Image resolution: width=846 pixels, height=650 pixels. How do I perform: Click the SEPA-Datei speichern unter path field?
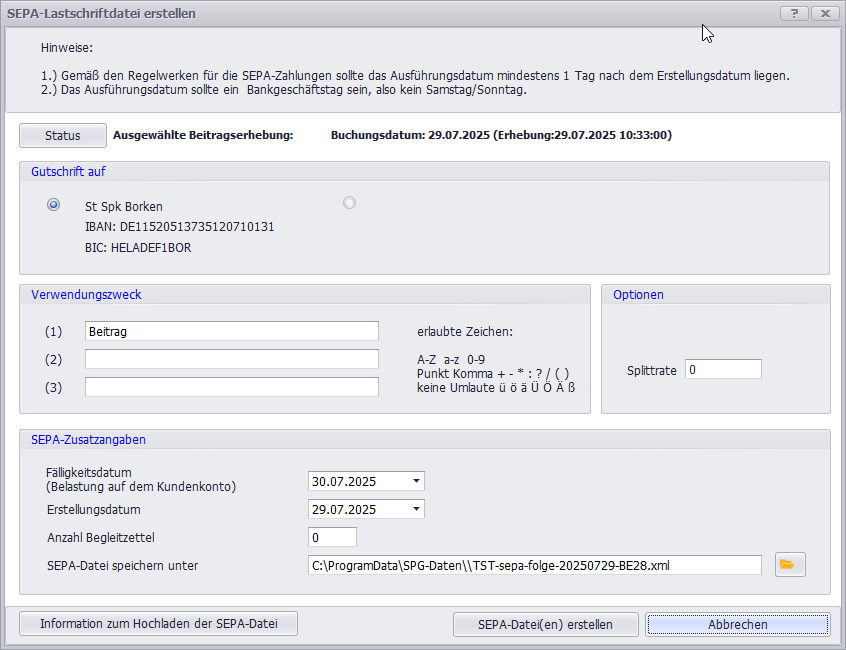tap(534, 565)
